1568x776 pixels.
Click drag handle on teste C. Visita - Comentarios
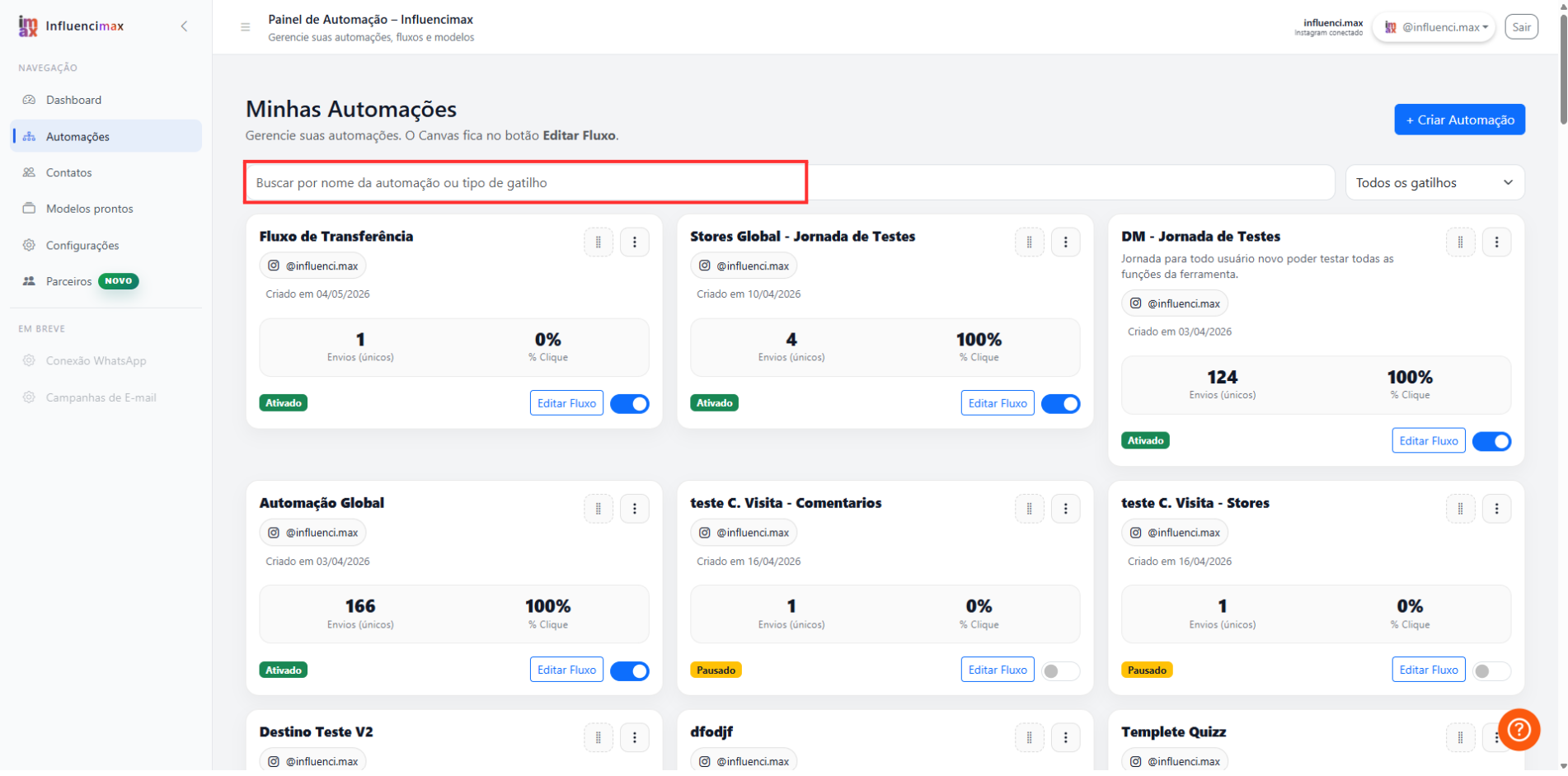tap(1030, 509)
